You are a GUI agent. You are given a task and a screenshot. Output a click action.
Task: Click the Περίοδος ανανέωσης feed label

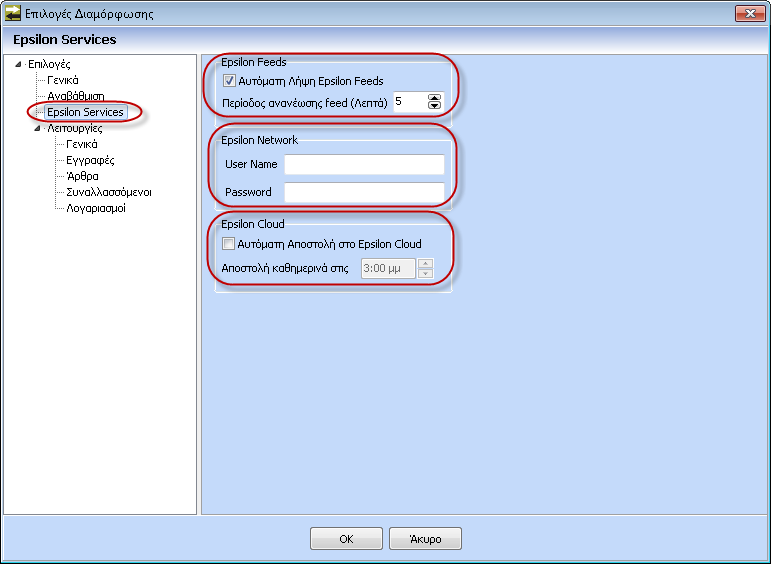[x=305, y=103]
